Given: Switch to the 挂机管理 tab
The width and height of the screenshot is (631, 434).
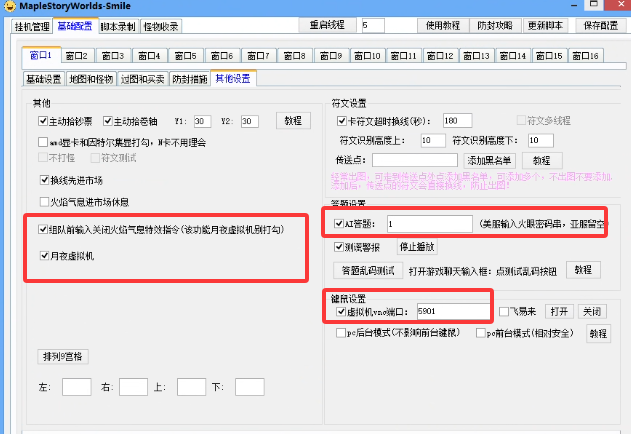Looking at the screenshot, I should click(x=31, y=25).
